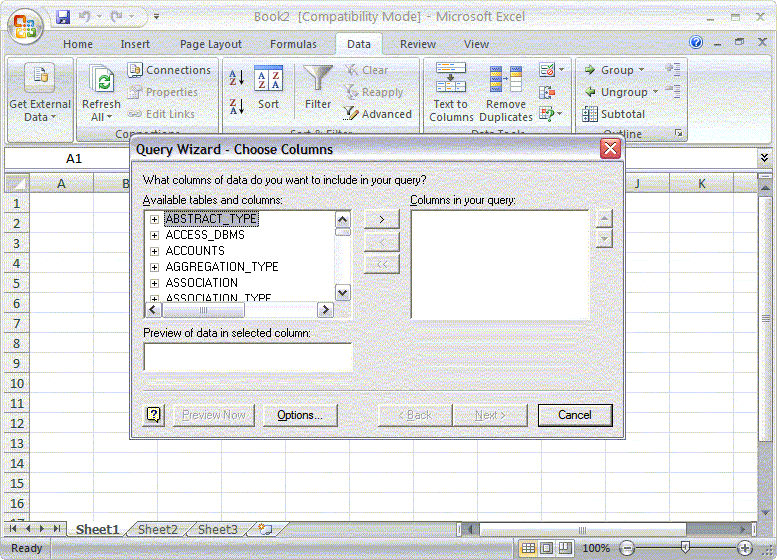Viewport: 777px width, 560px height.
Task: Open Text to Columns
Action: coord(451,93)
